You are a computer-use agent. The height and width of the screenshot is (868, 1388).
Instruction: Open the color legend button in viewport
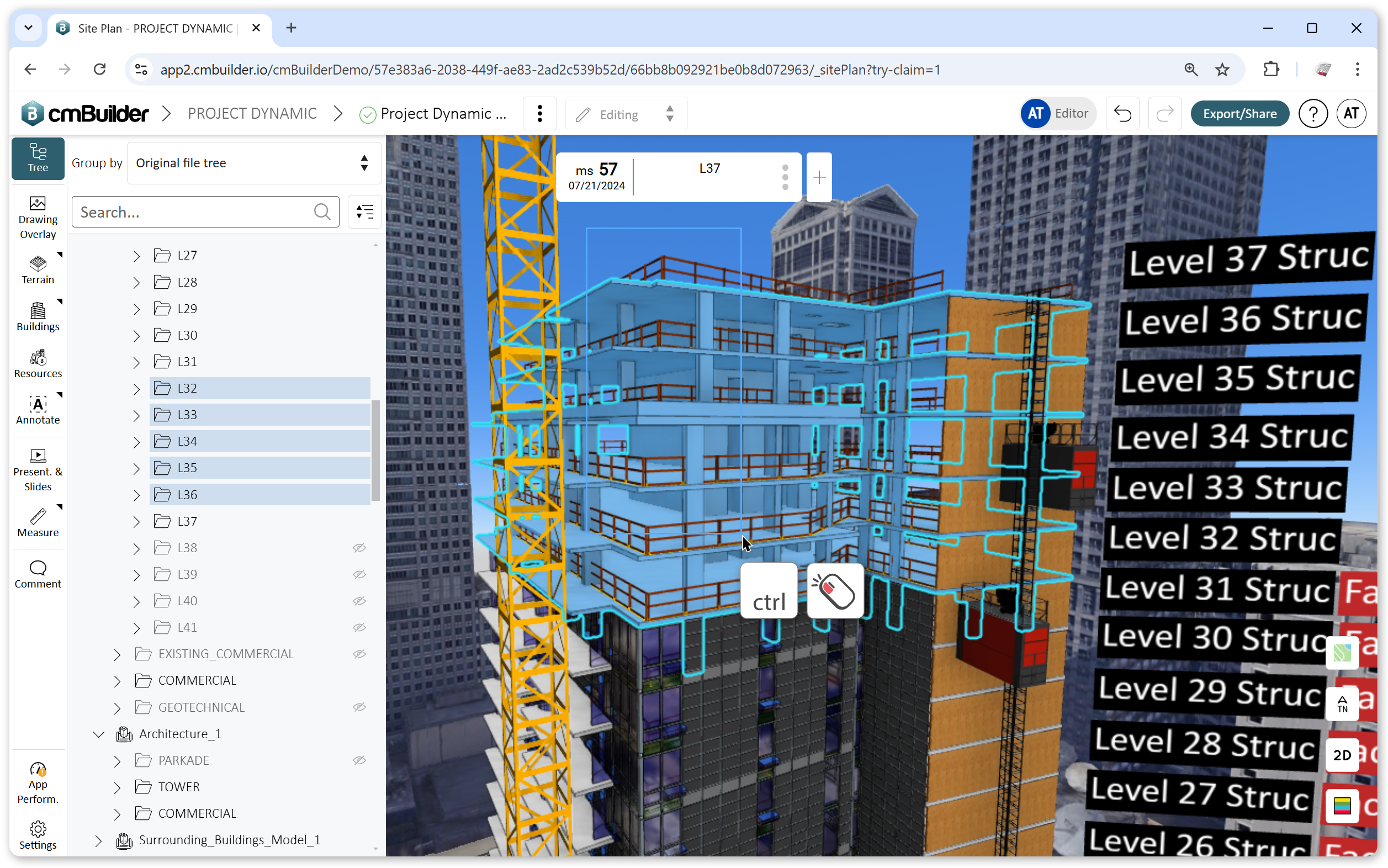(1342, 806)
